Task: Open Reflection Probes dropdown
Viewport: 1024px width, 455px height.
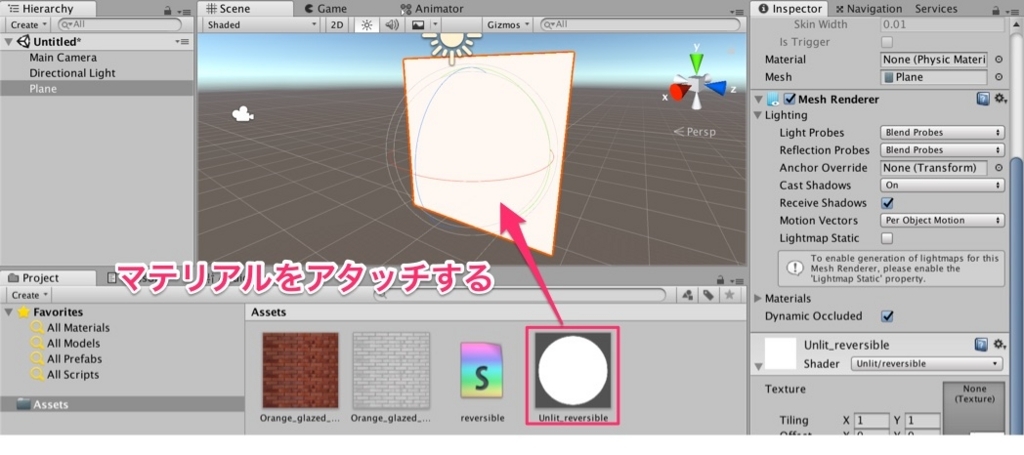Action: tap(942, 150)
